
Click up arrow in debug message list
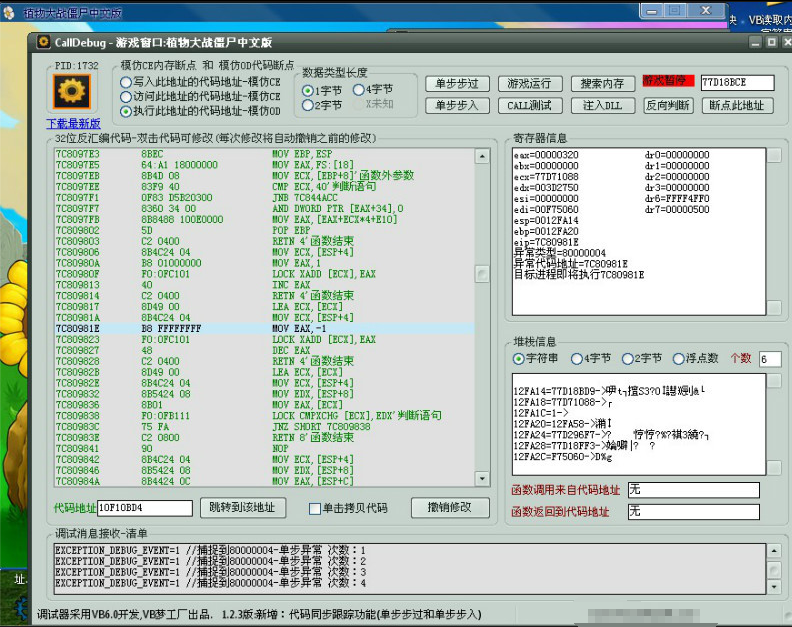point(774,550)
